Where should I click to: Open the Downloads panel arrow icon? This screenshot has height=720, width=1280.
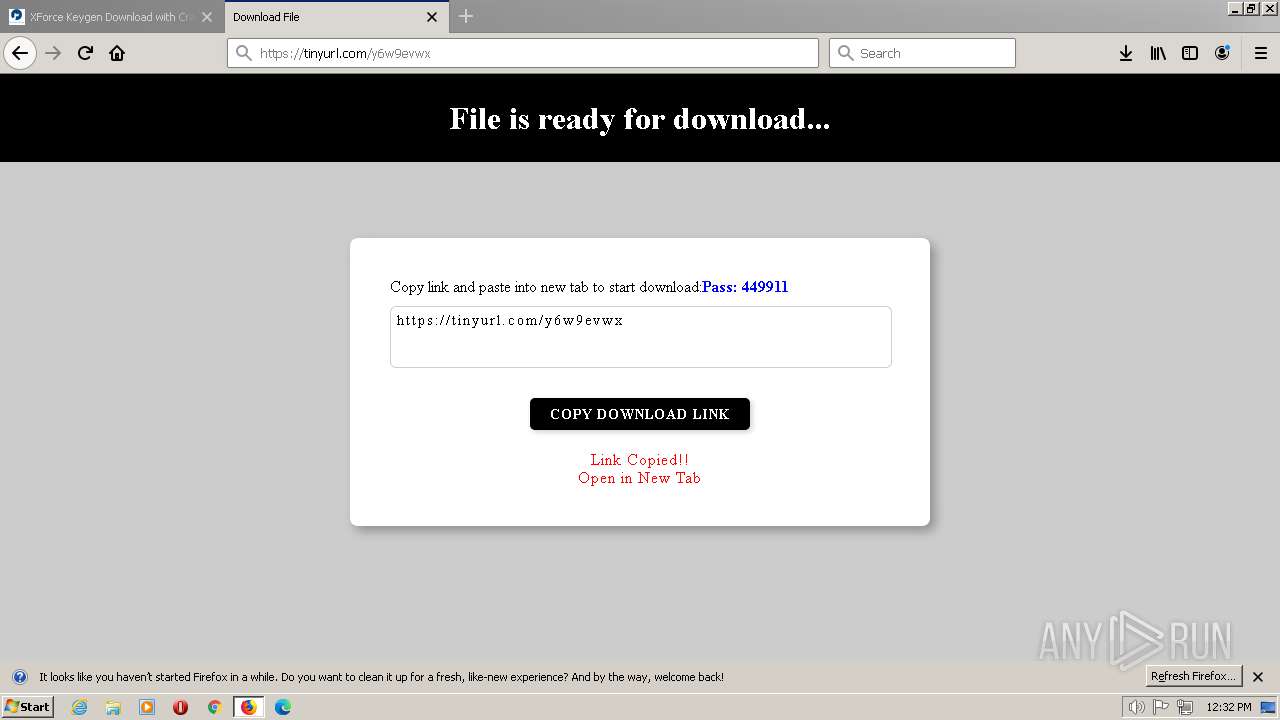coord(1126,53)
